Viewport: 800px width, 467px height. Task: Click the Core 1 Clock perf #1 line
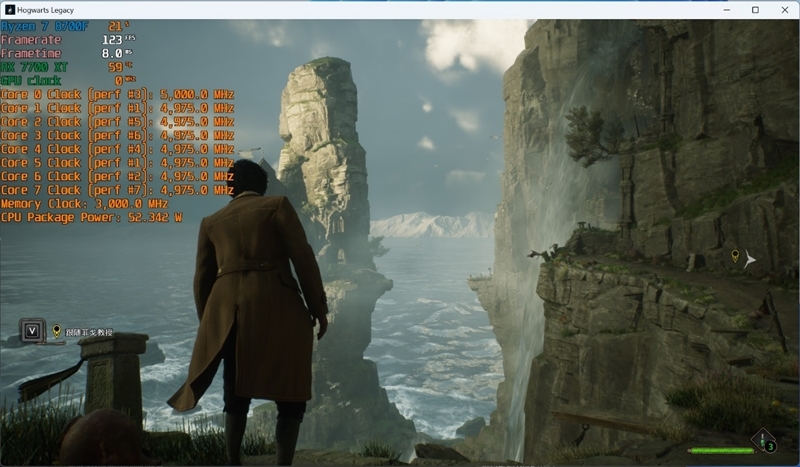point(117,108)
